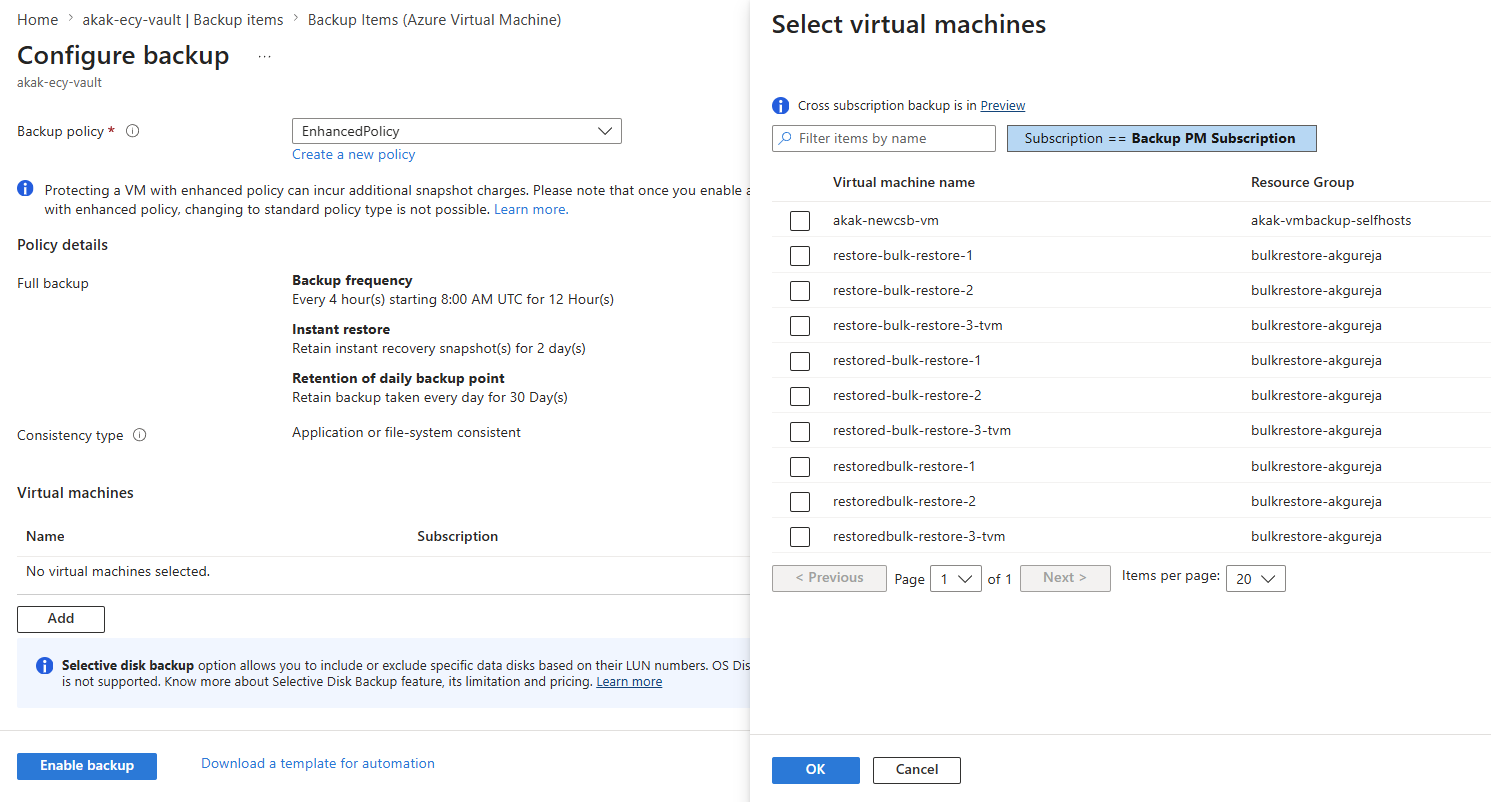Click the restored-bulk-restore-3-tvm name text
The width and height of the screenshot is (1491, 802).
tap(922, 430)
